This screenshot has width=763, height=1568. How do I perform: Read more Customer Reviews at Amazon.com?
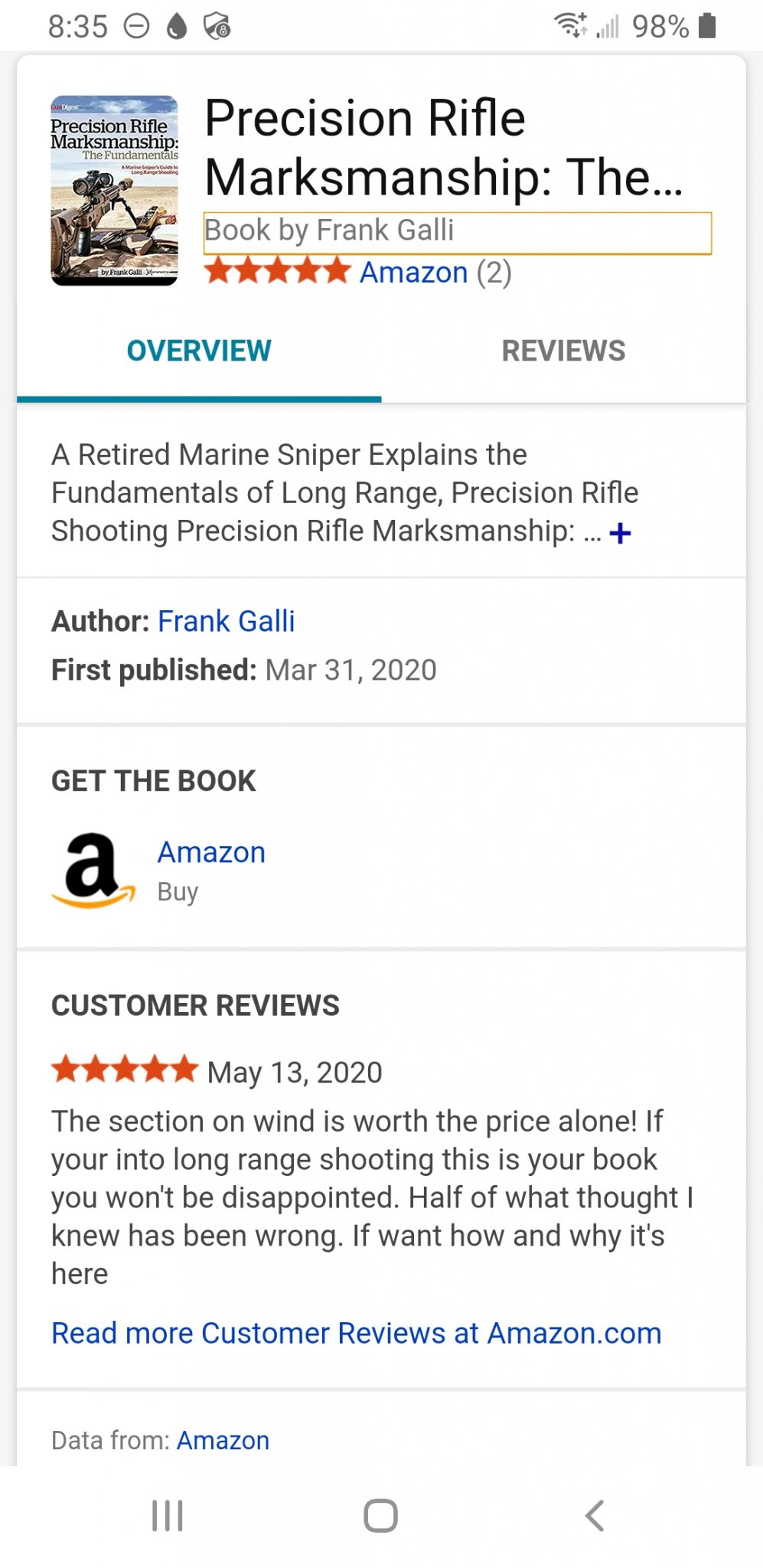point(356,1333)
